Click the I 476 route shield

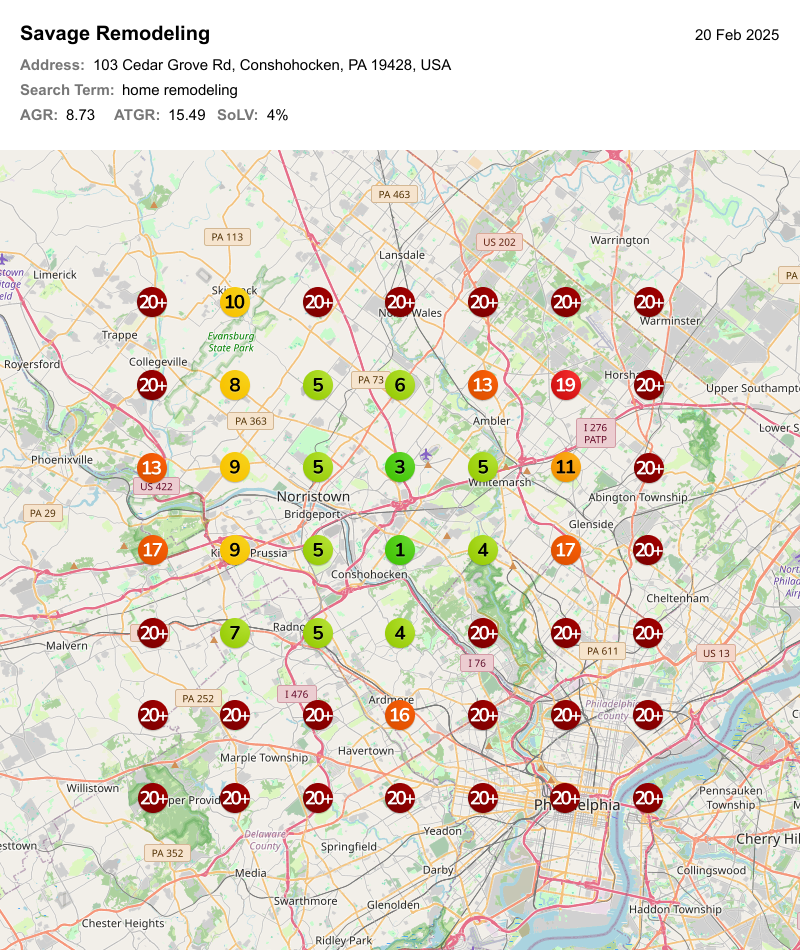click(x=296, y=694)
